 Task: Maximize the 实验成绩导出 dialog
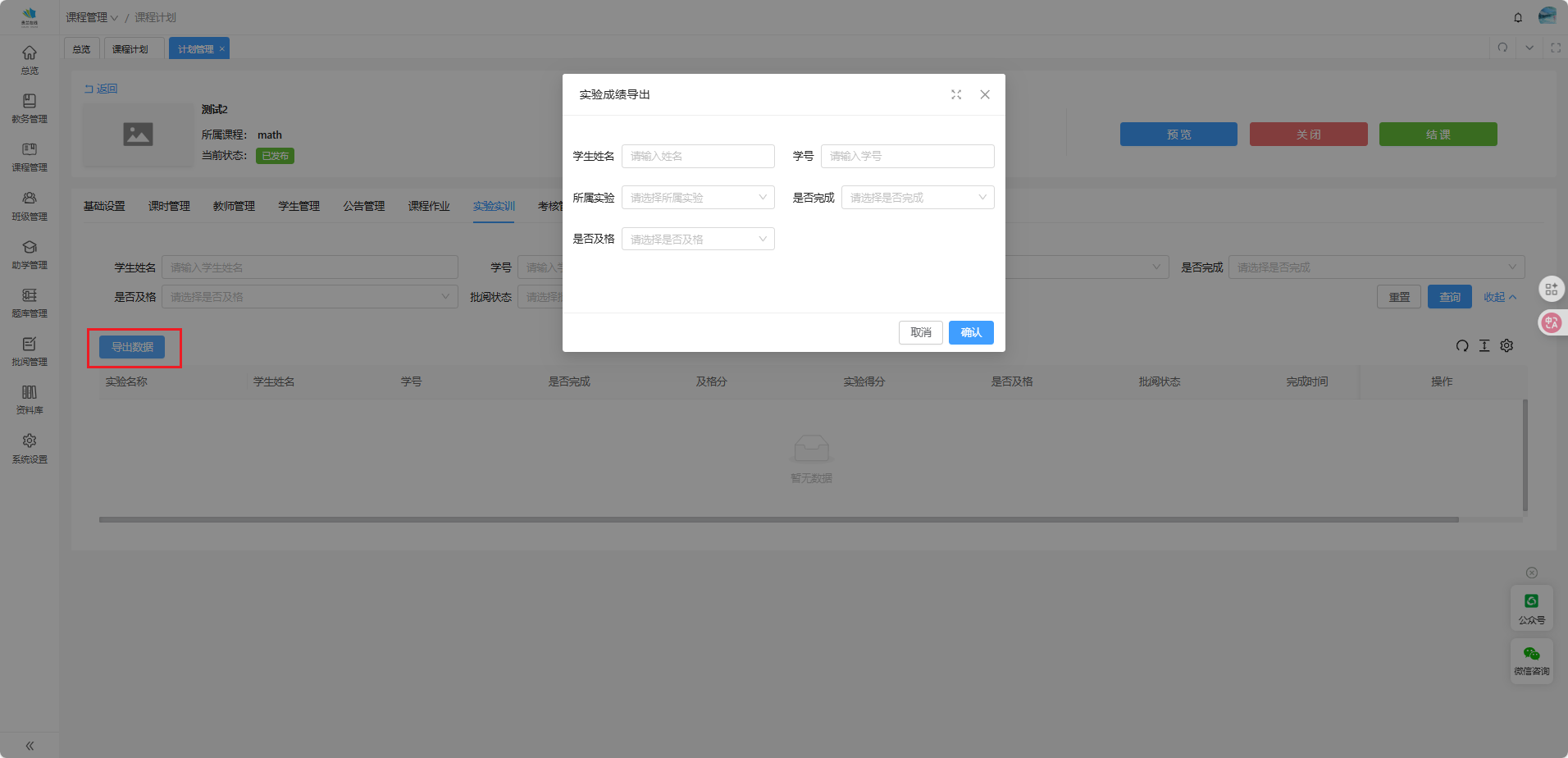pyautogui.click(x=956, y=95)
